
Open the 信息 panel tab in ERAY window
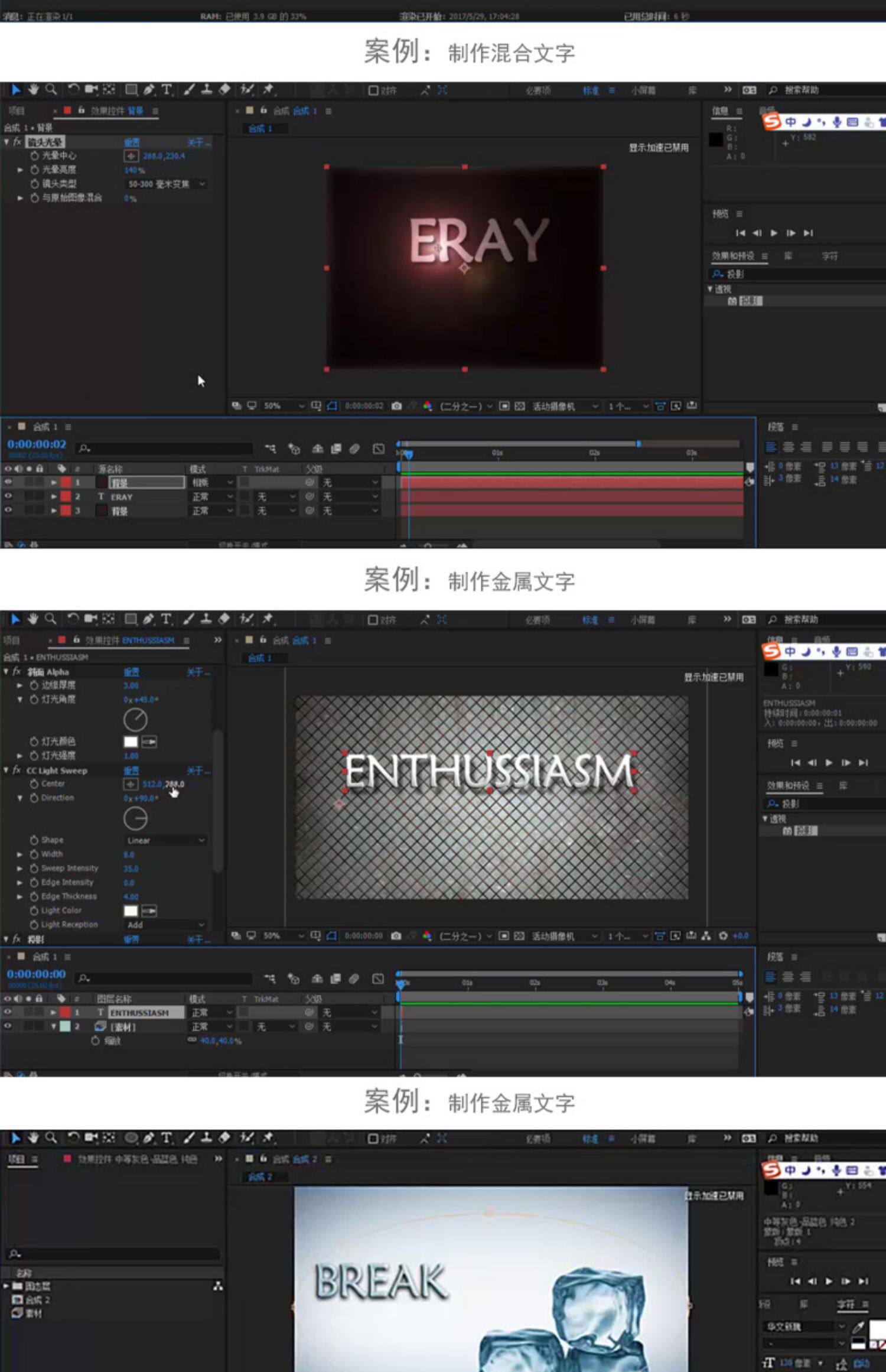[x=720, y=110]
